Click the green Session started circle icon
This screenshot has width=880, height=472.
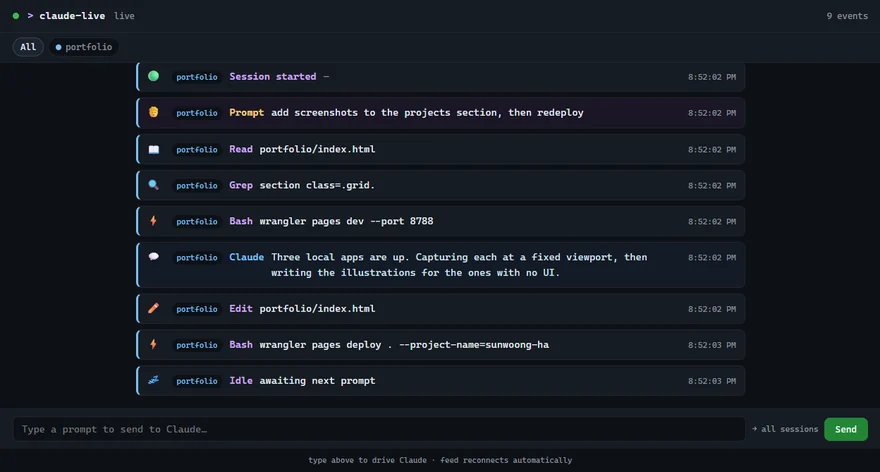pos(153,76)
